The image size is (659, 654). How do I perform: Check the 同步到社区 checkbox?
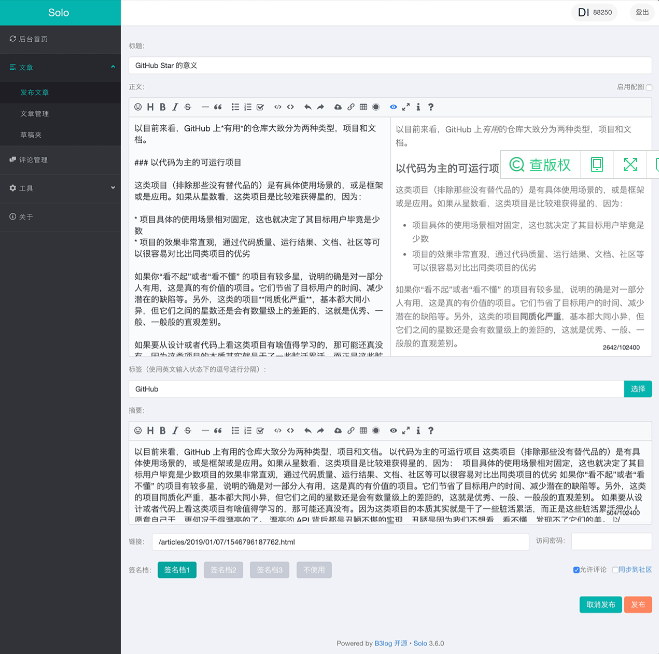615,570
